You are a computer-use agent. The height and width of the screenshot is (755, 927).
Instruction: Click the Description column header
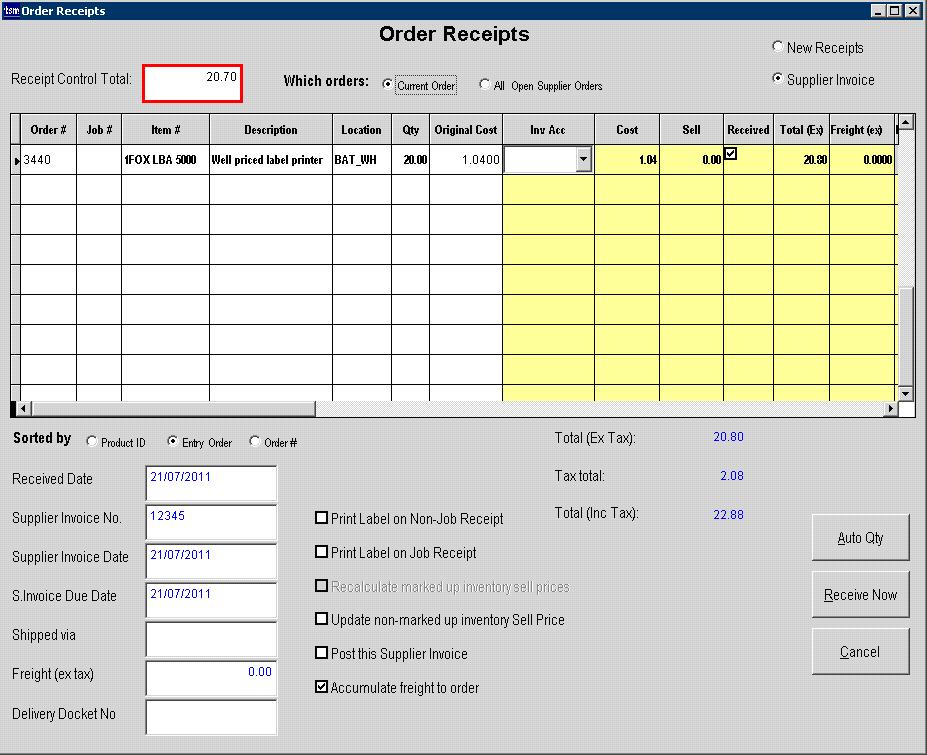coord(271,129)
